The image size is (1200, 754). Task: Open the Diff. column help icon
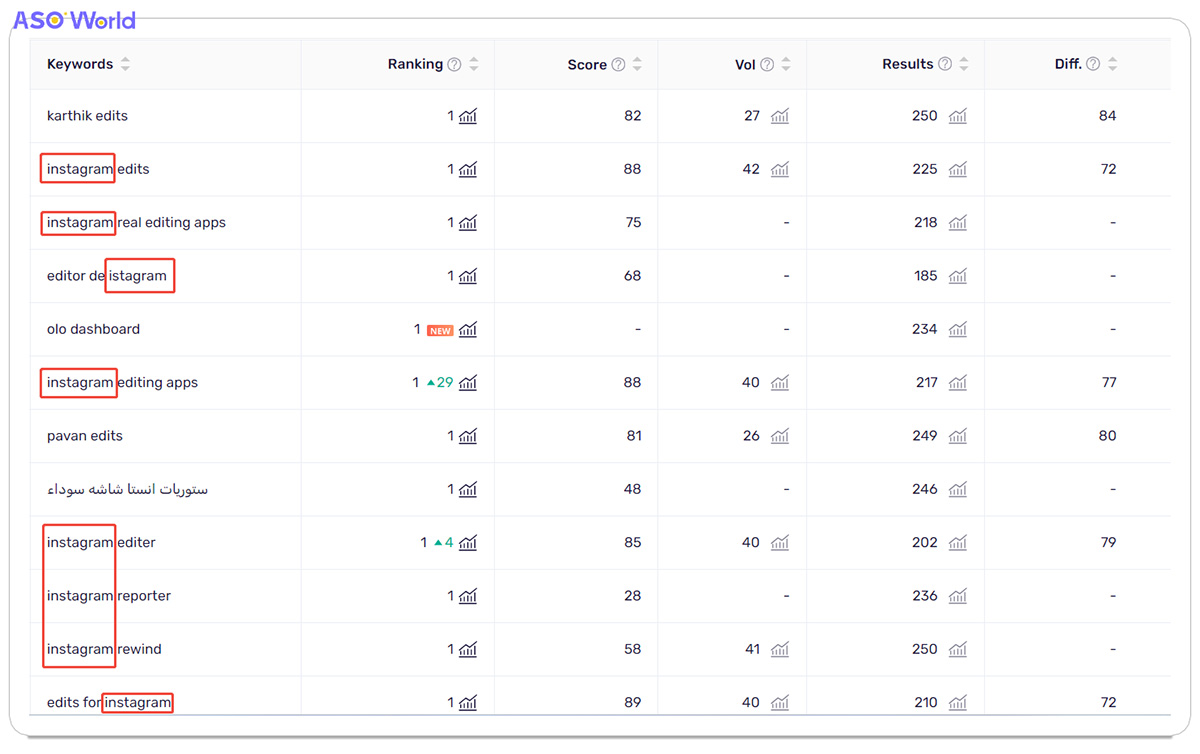coord(1093,64)
